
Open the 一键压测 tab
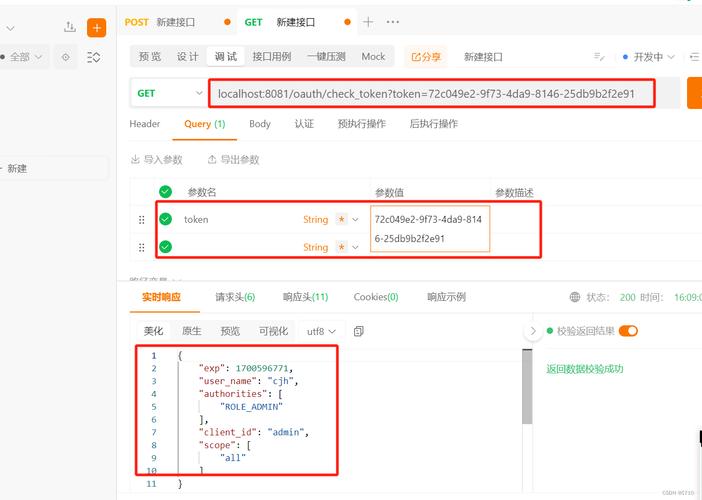point(326,57)
